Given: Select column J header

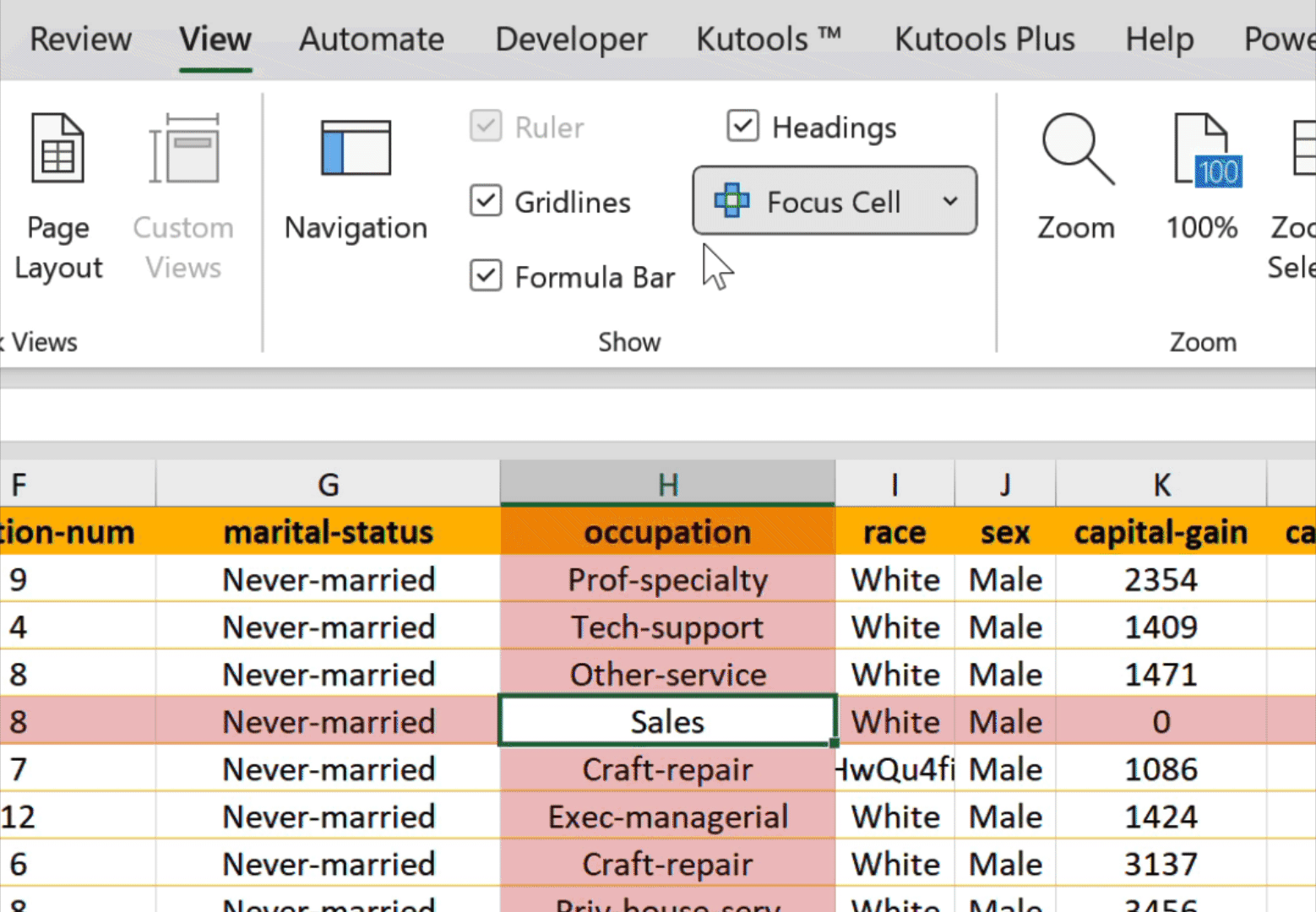Looking at the screenshot, I should [x=1005, y=485].
